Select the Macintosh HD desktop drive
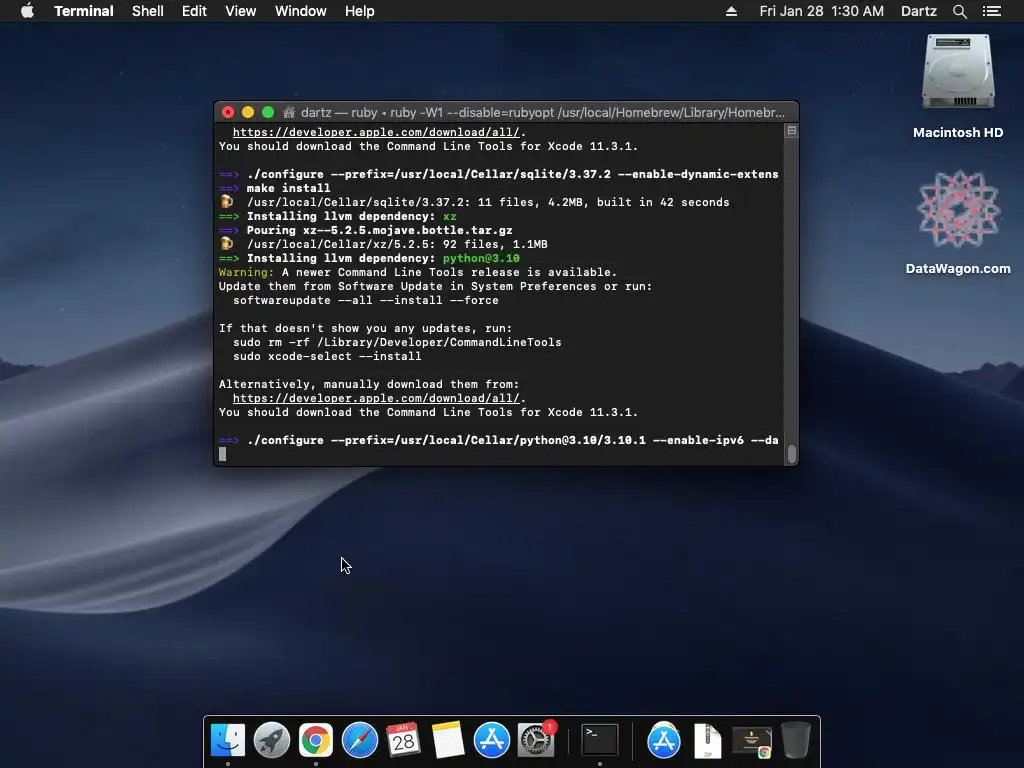The width and height of the screenshot is (1024, 768). point(958,87)
